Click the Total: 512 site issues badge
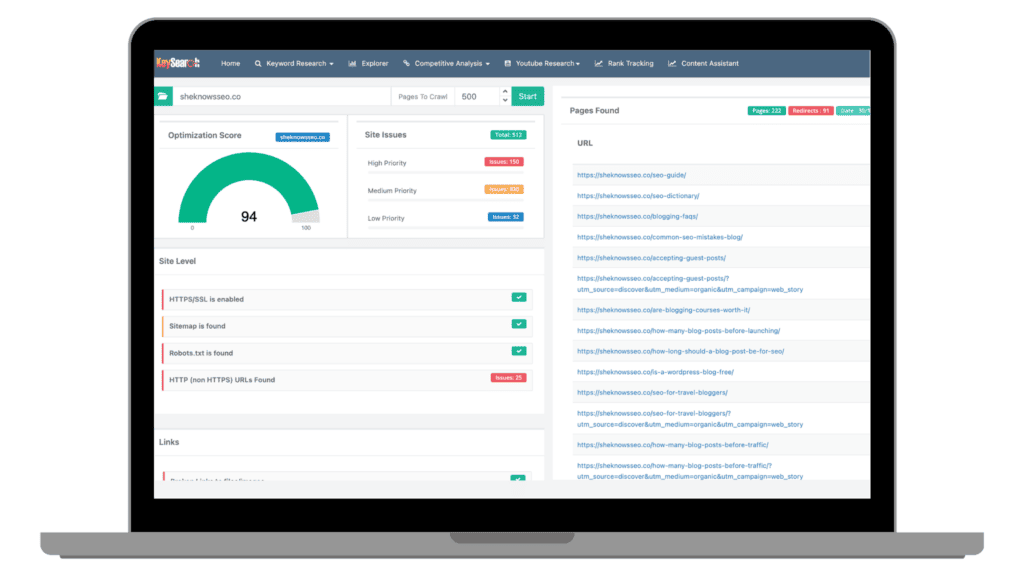Viewport: 1024px width, 576px height. coord(508,135)
